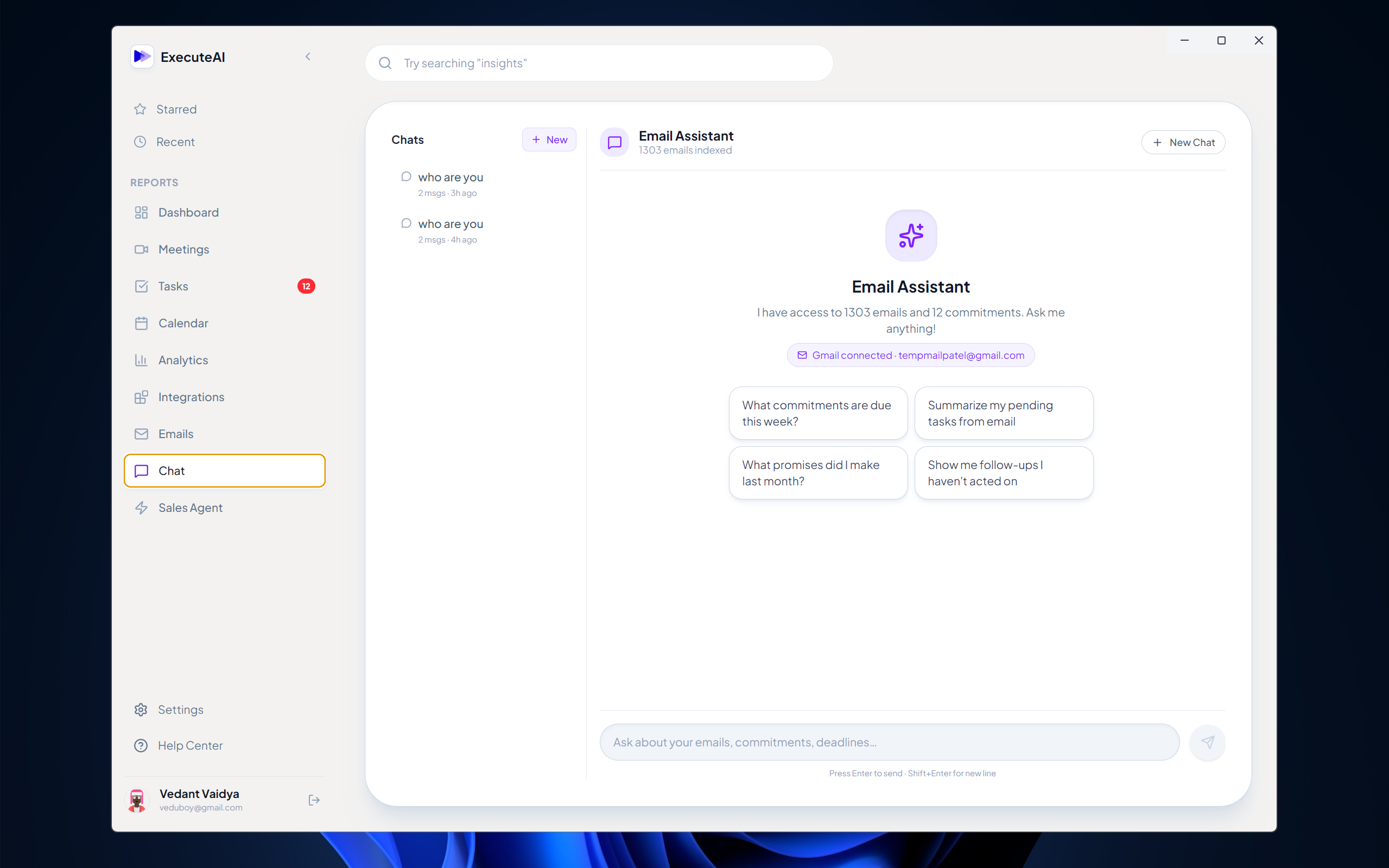
Task: Open the Calendar page
Action: coord(182,323)
